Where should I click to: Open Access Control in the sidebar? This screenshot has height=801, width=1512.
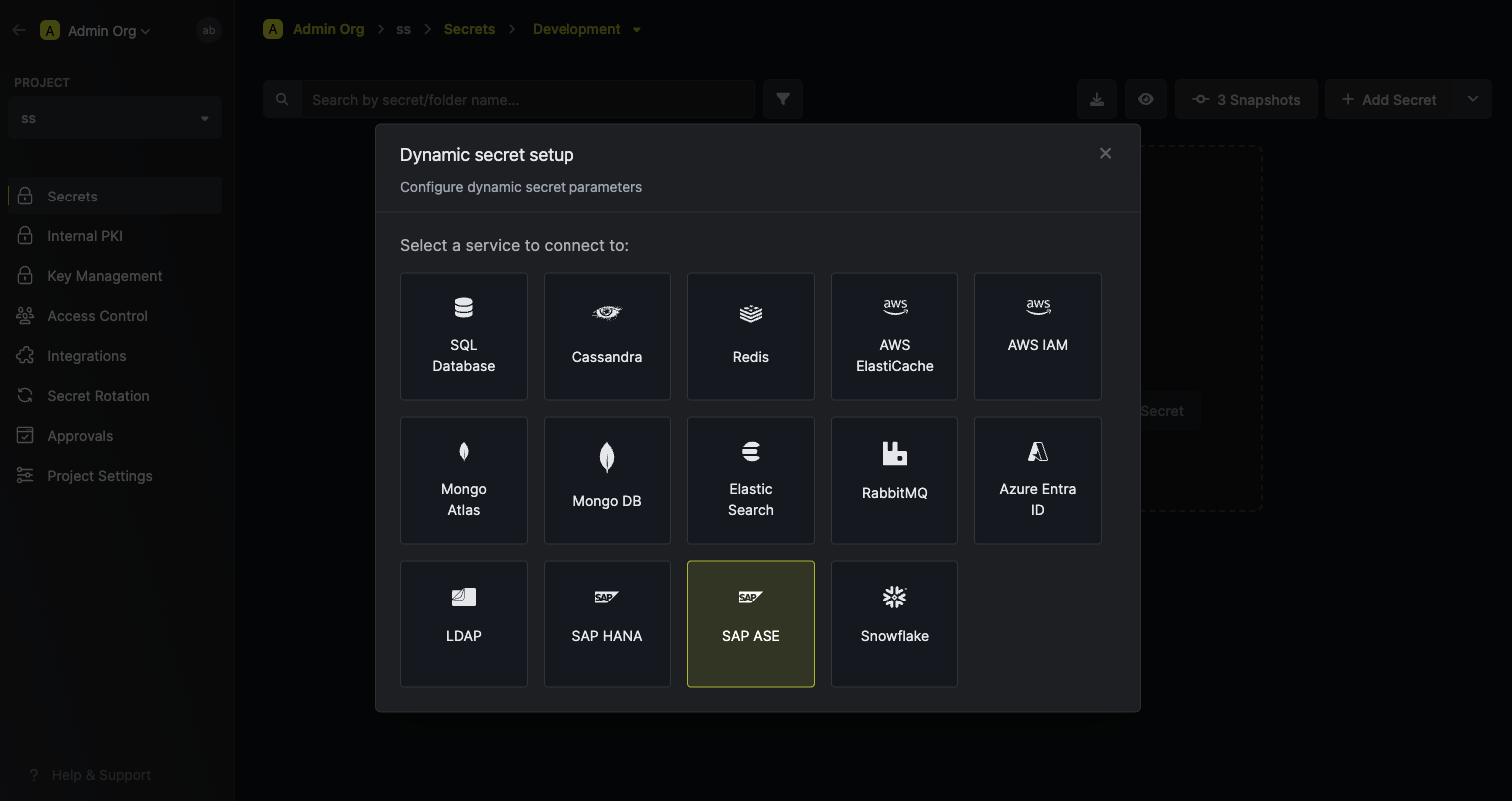[x=115, y=315]
